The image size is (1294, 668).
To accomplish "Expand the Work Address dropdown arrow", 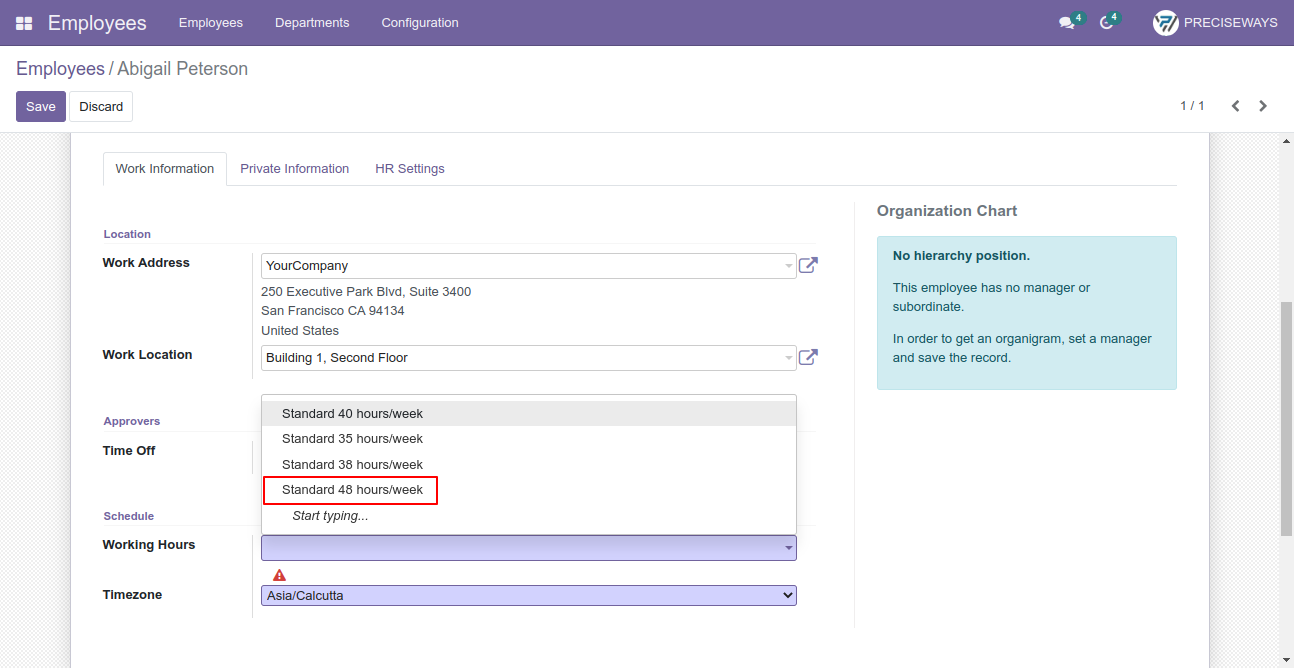I will point(789,266).
